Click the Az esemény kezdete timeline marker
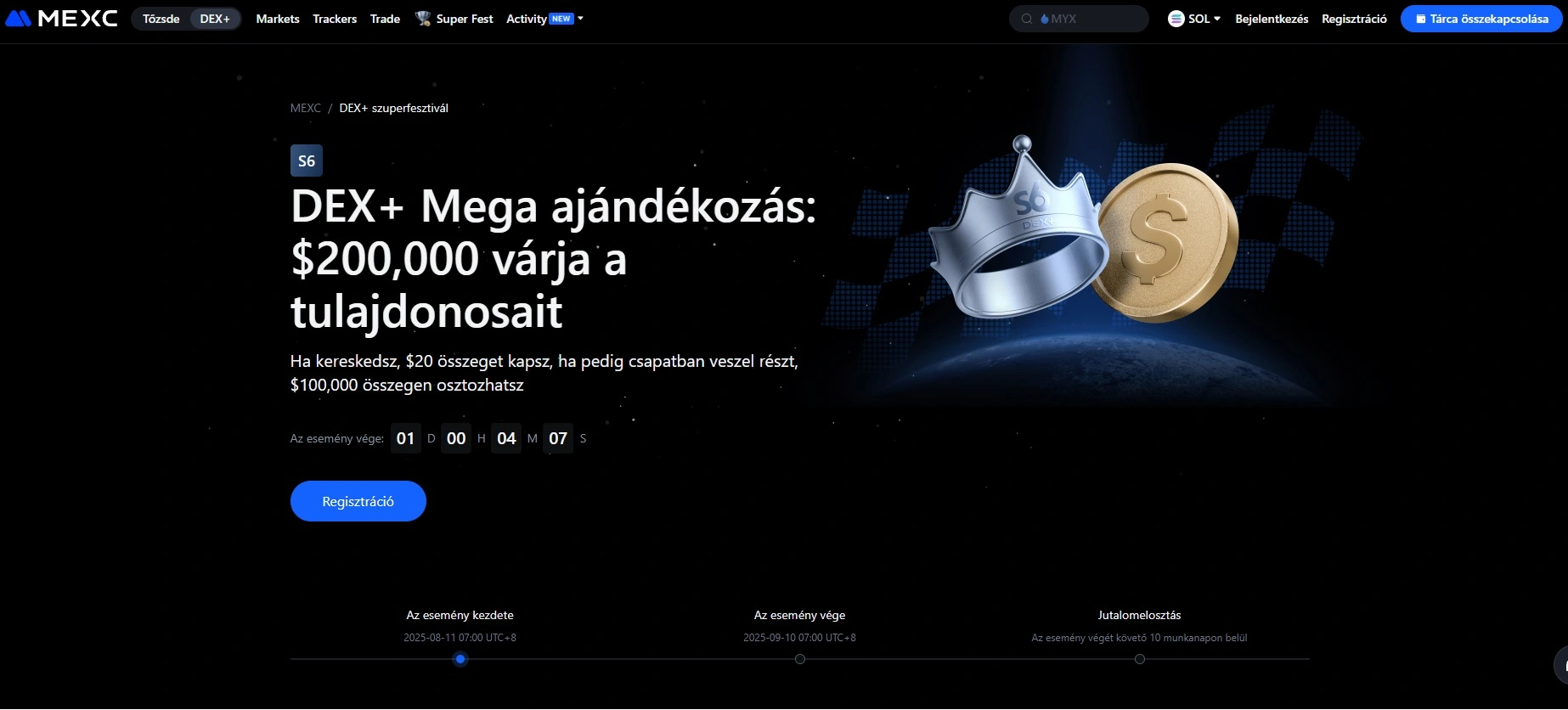1568x710 pixels. coord(460,659)
